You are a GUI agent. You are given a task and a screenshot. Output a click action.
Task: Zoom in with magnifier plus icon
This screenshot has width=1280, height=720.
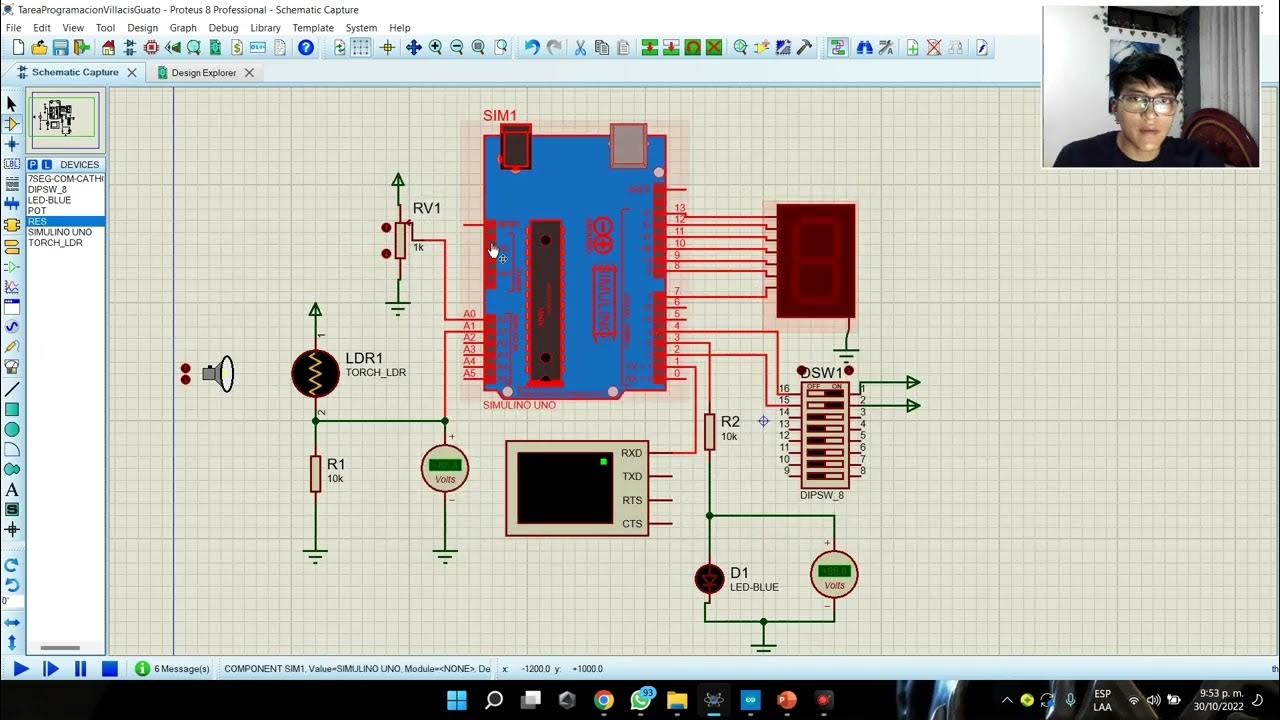click(435, 47)
